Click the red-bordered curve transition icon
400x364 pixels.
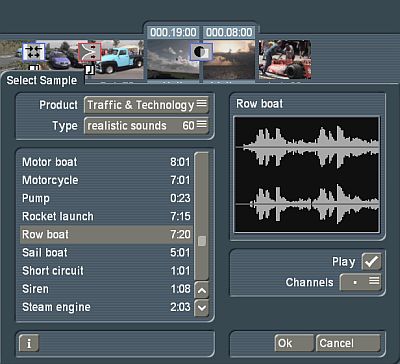(89, 52)
